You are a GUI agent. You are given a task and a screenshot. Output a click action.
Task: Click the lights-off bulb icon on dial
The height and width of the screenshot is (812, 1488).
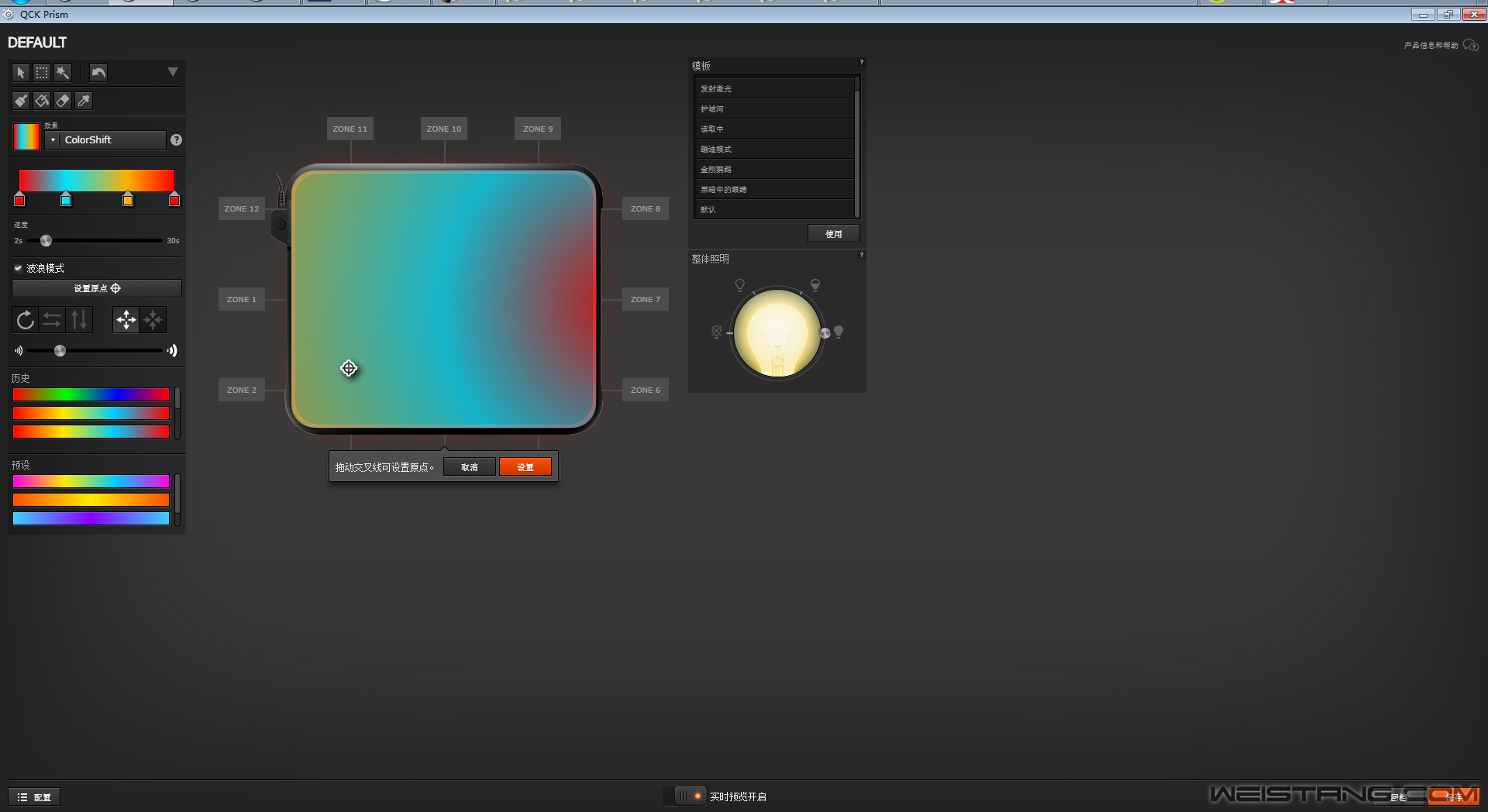tap(716, 332)
